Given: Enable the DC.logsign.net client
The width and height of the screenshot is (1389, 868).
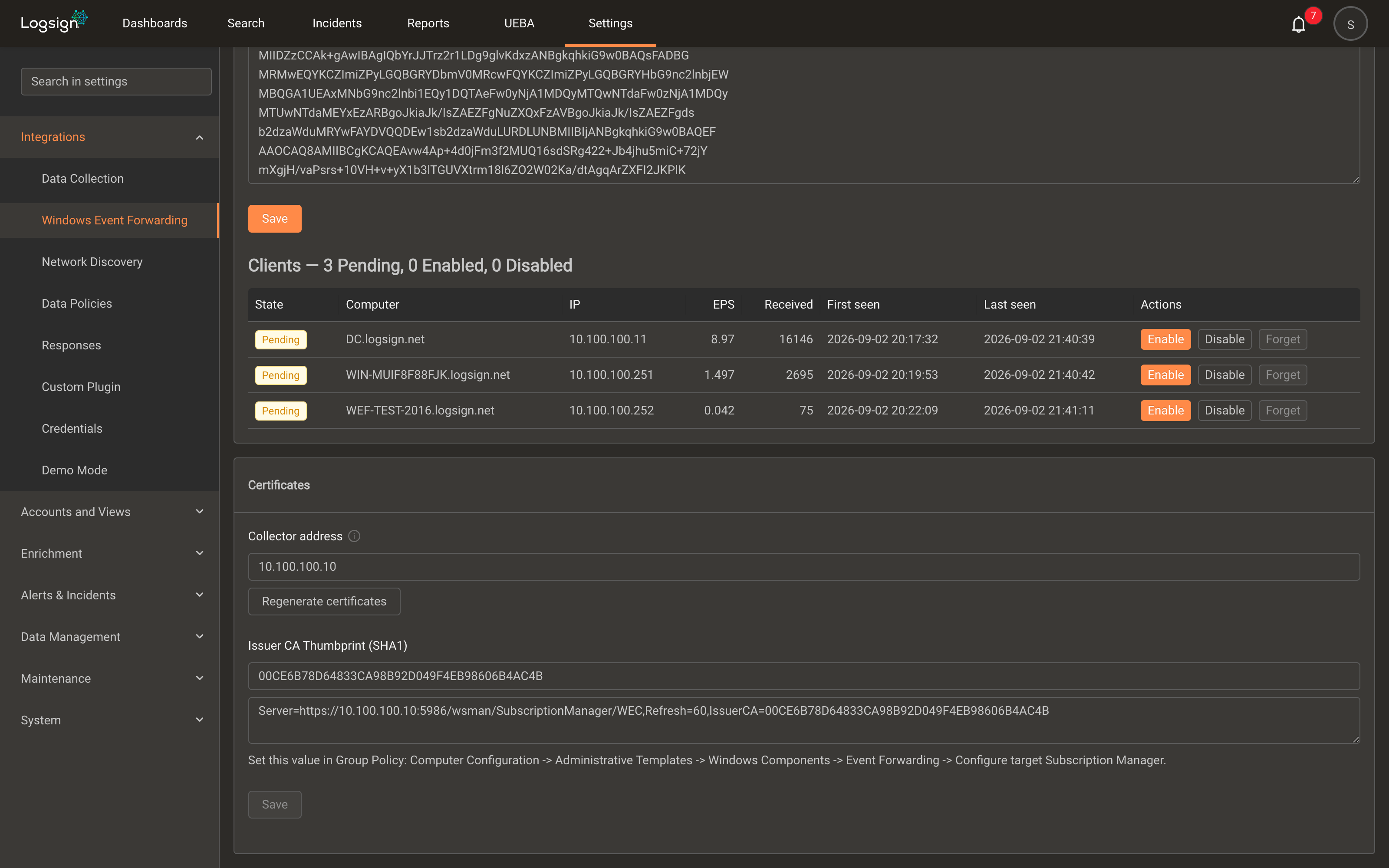Looking at the screenshot, I should pyautogui.click(x=1165, y=339).
